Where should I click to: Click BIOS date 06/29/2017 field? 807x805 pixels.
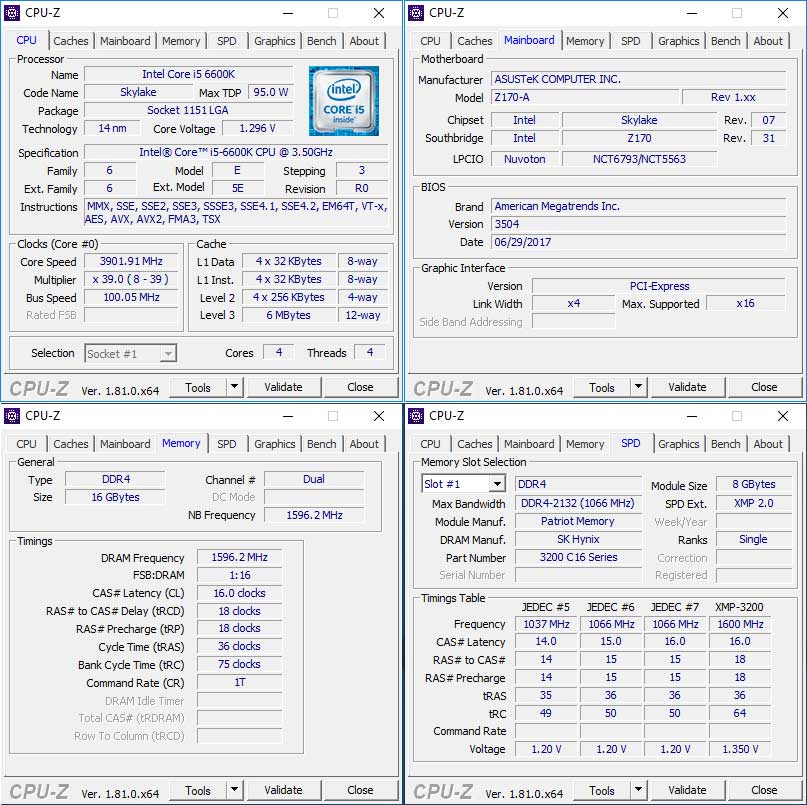click(639, 242)
